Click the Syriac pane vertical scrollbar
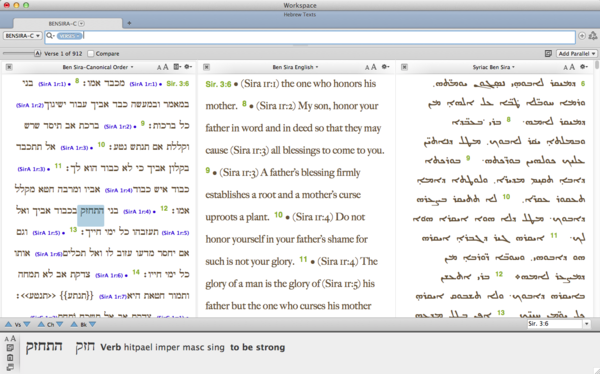 [x=597, y=189]
